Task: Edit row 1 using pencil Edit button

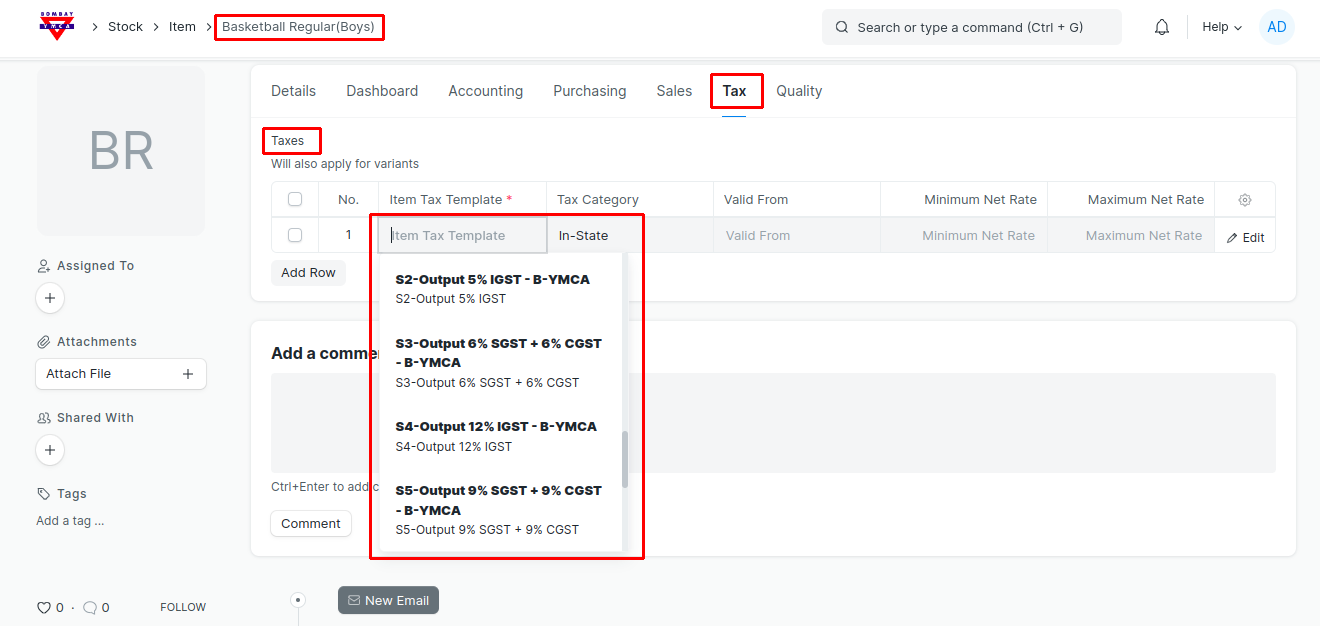Action: click(x=1245, y=237)
